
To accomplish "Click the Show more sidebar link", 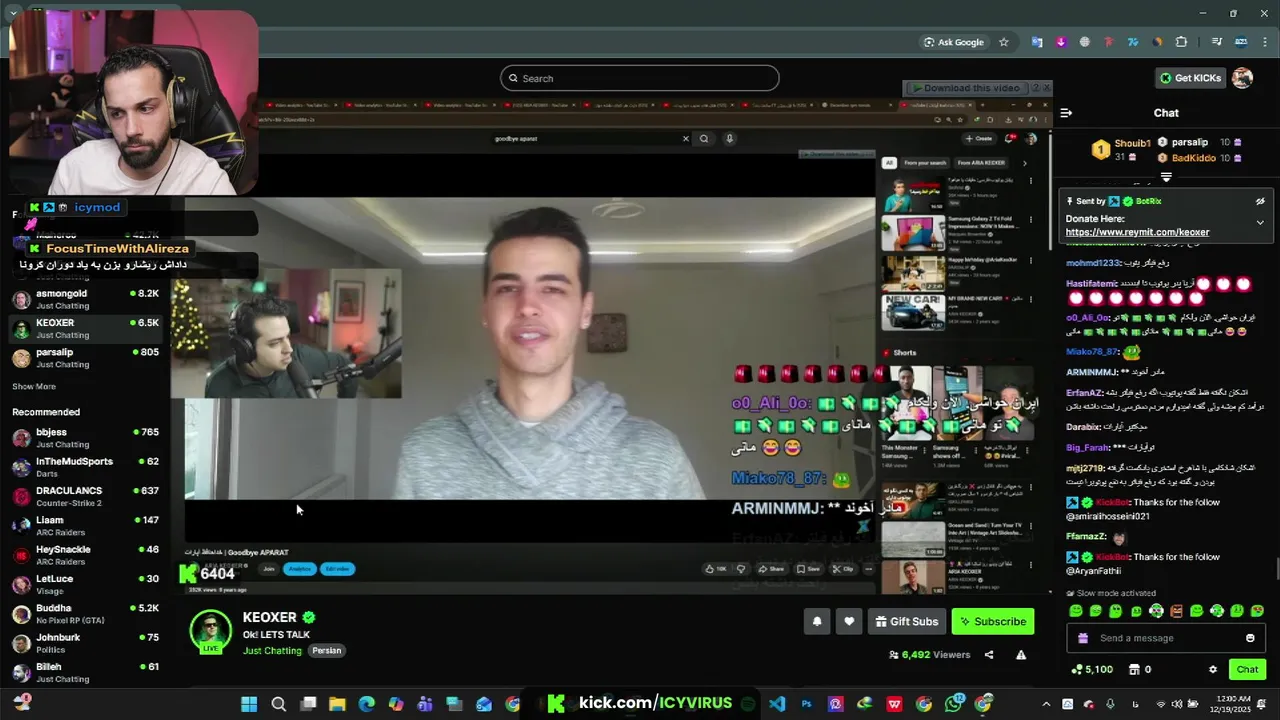I will (x=34, y=386).
